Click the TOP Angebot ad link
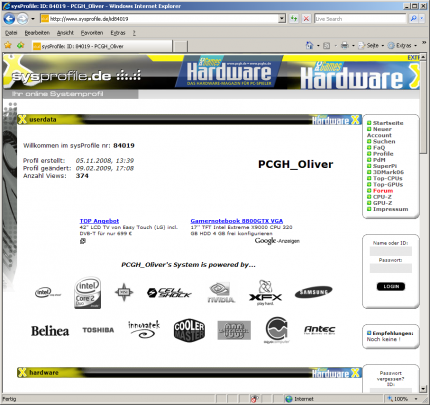The height and width of the screenshot is (405, 430). click(x=99, y=221)
